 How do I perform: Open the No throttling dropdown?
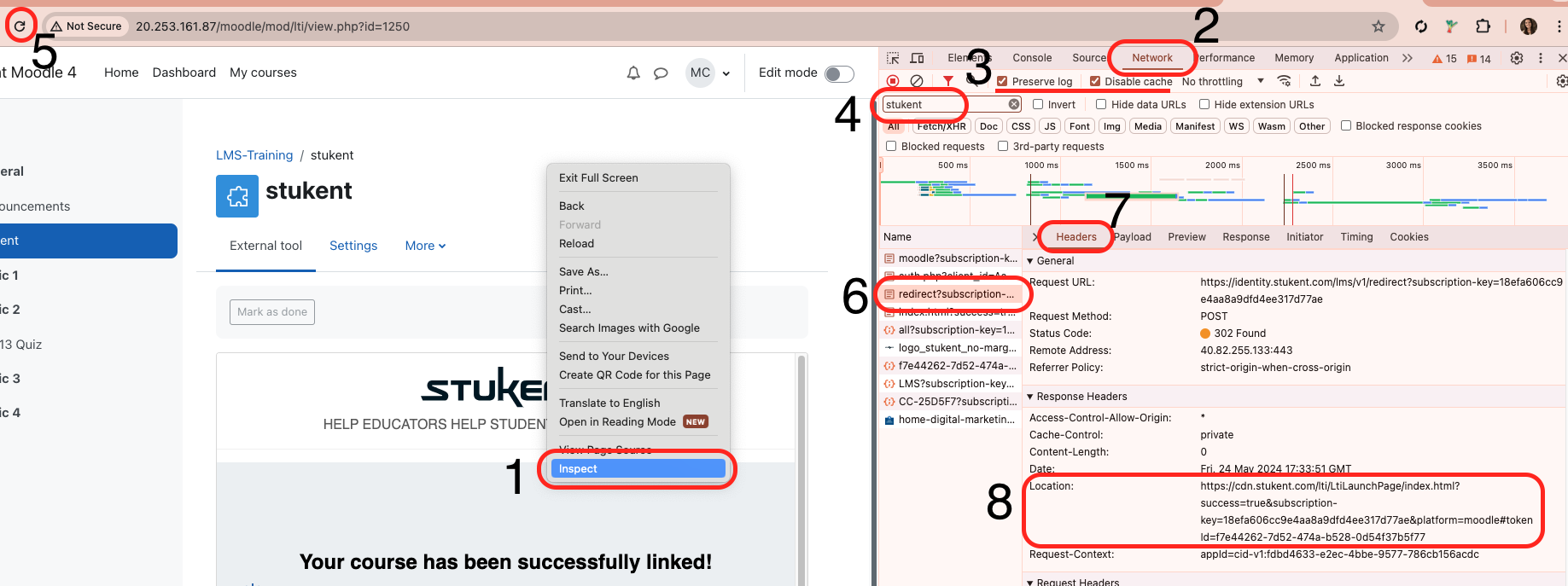(x=1222, y=82)
